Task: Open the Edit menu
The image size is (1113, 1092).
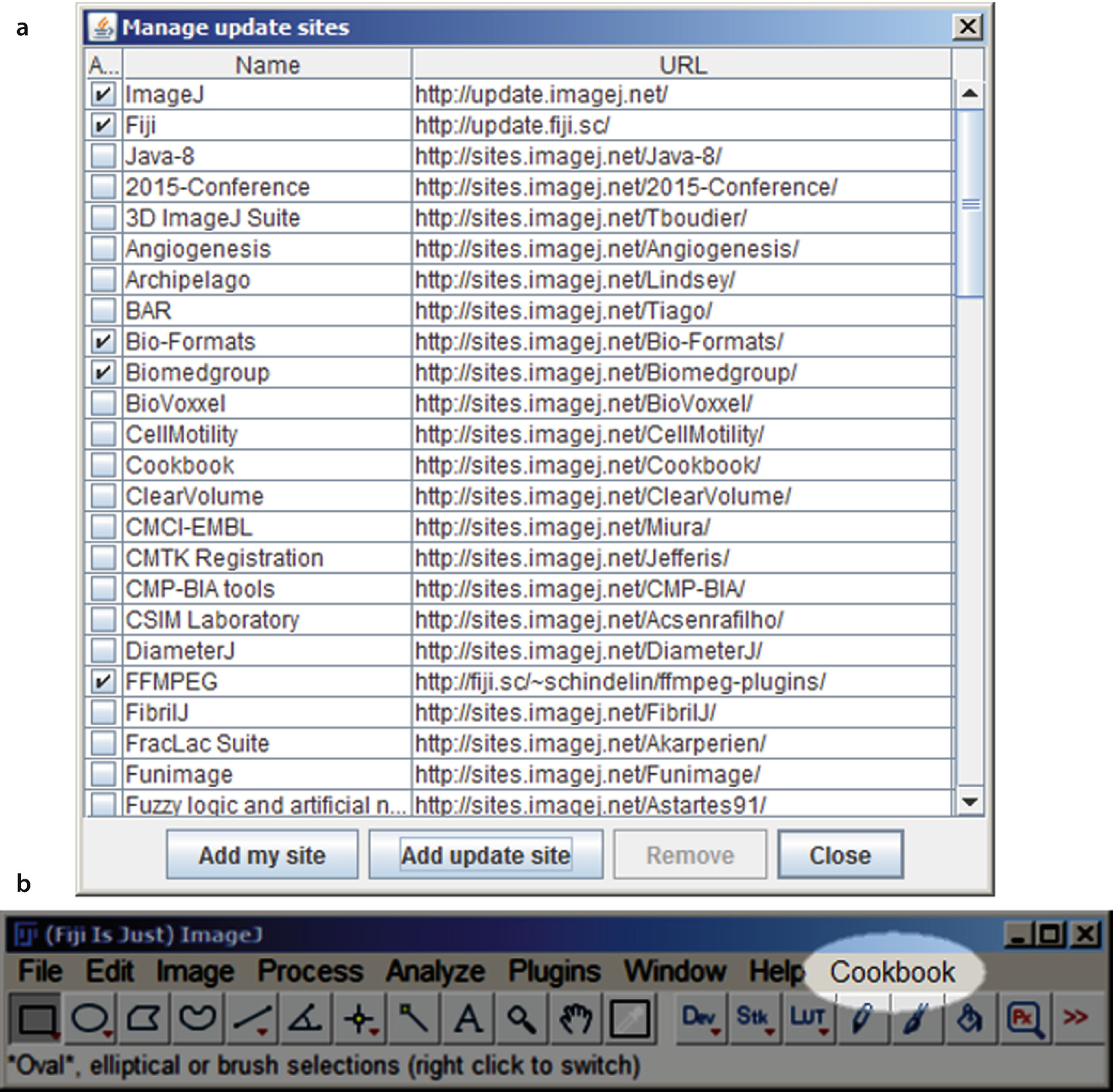Action: click(110, 971)
